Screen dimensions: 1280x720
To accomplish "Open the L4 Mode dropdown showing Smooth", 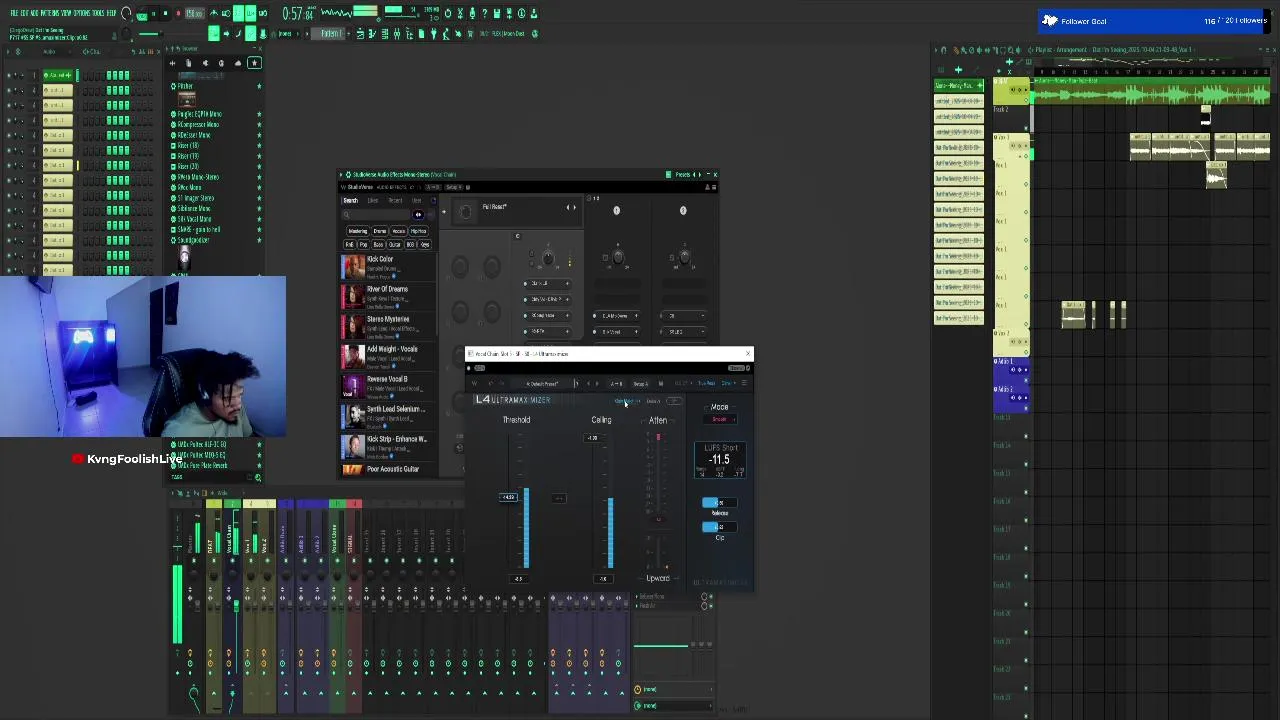I will coord(720,419).
